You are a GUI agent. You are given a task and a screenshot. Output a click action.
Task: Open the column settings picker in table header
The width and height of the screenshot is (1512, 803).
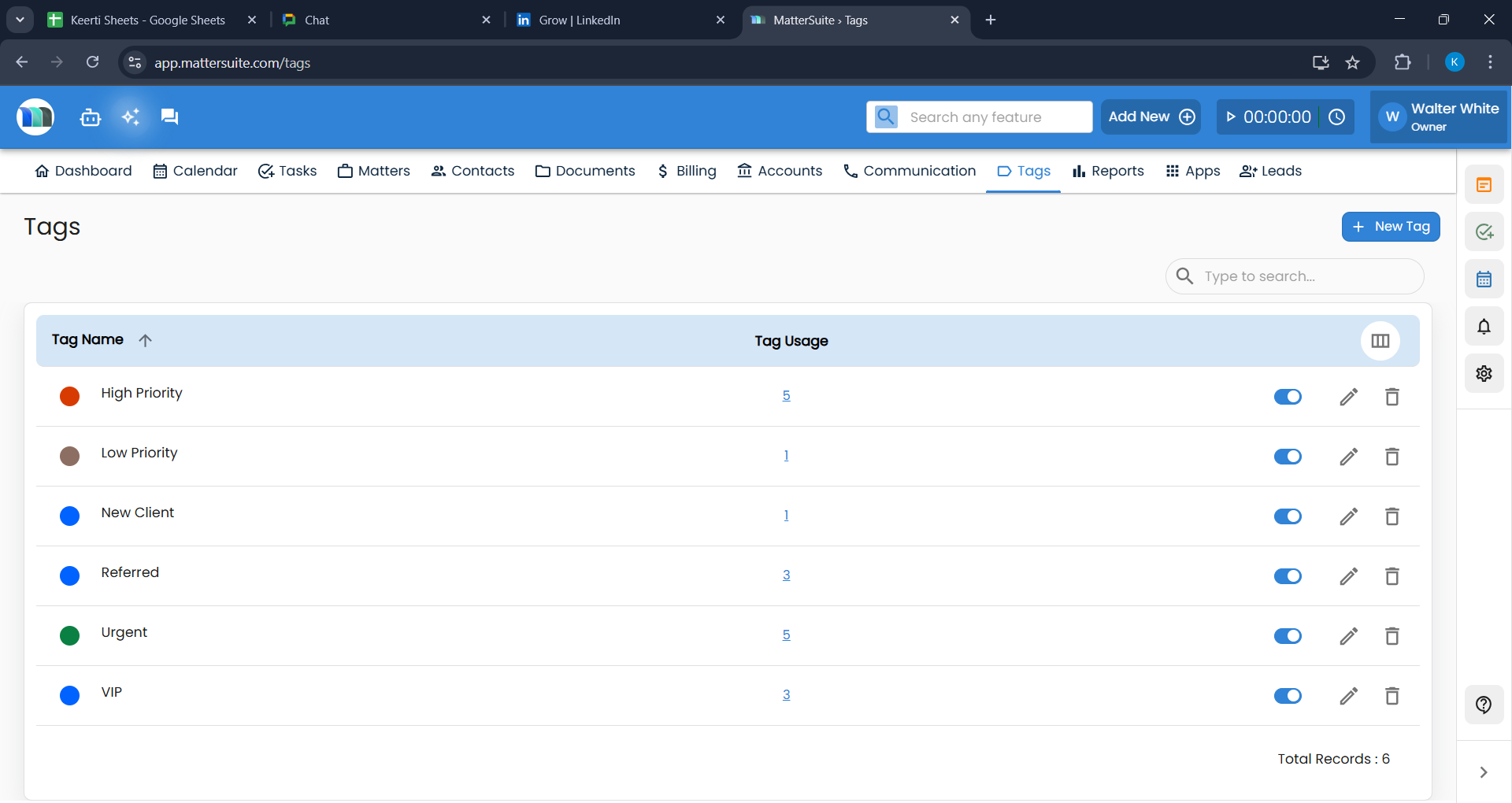pyautogui.click(x=1380, y=340)
